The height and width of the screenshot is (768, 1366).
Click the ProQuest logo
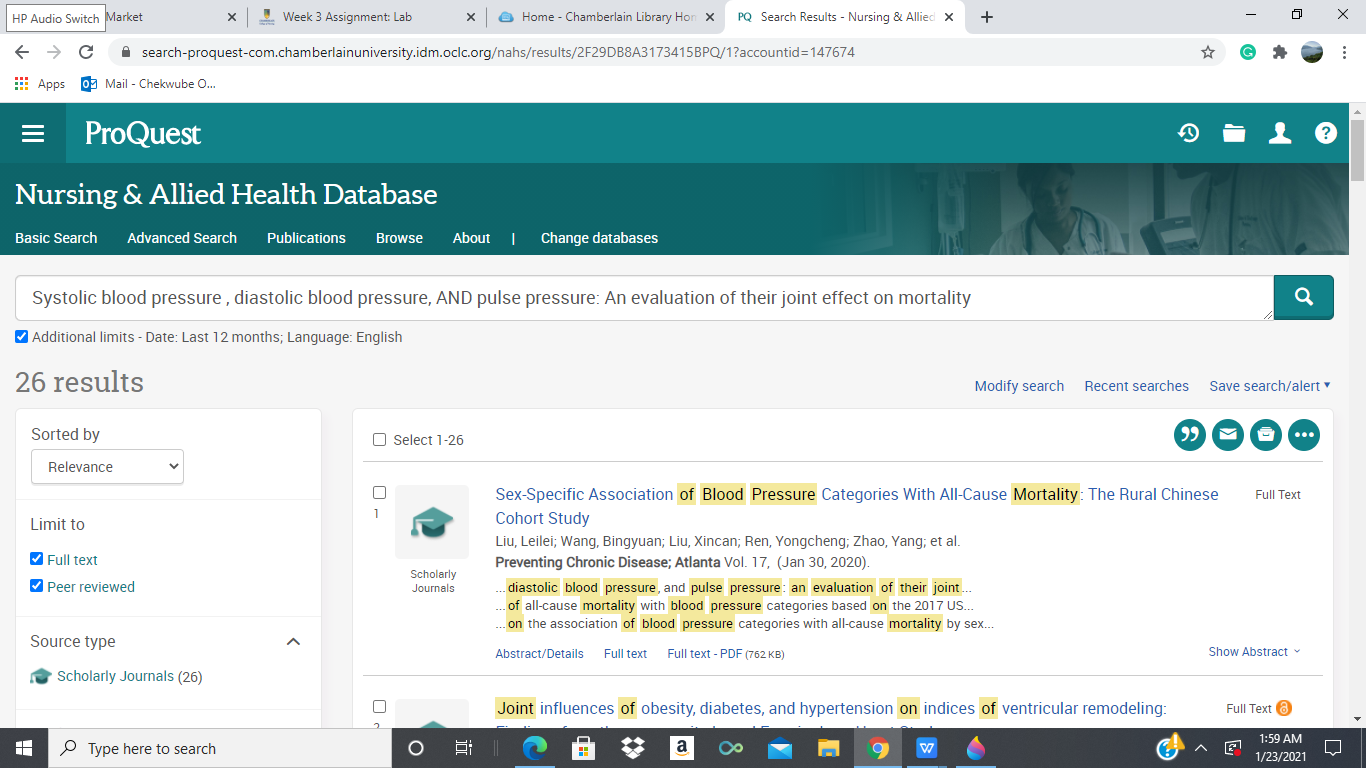point(143,133)
